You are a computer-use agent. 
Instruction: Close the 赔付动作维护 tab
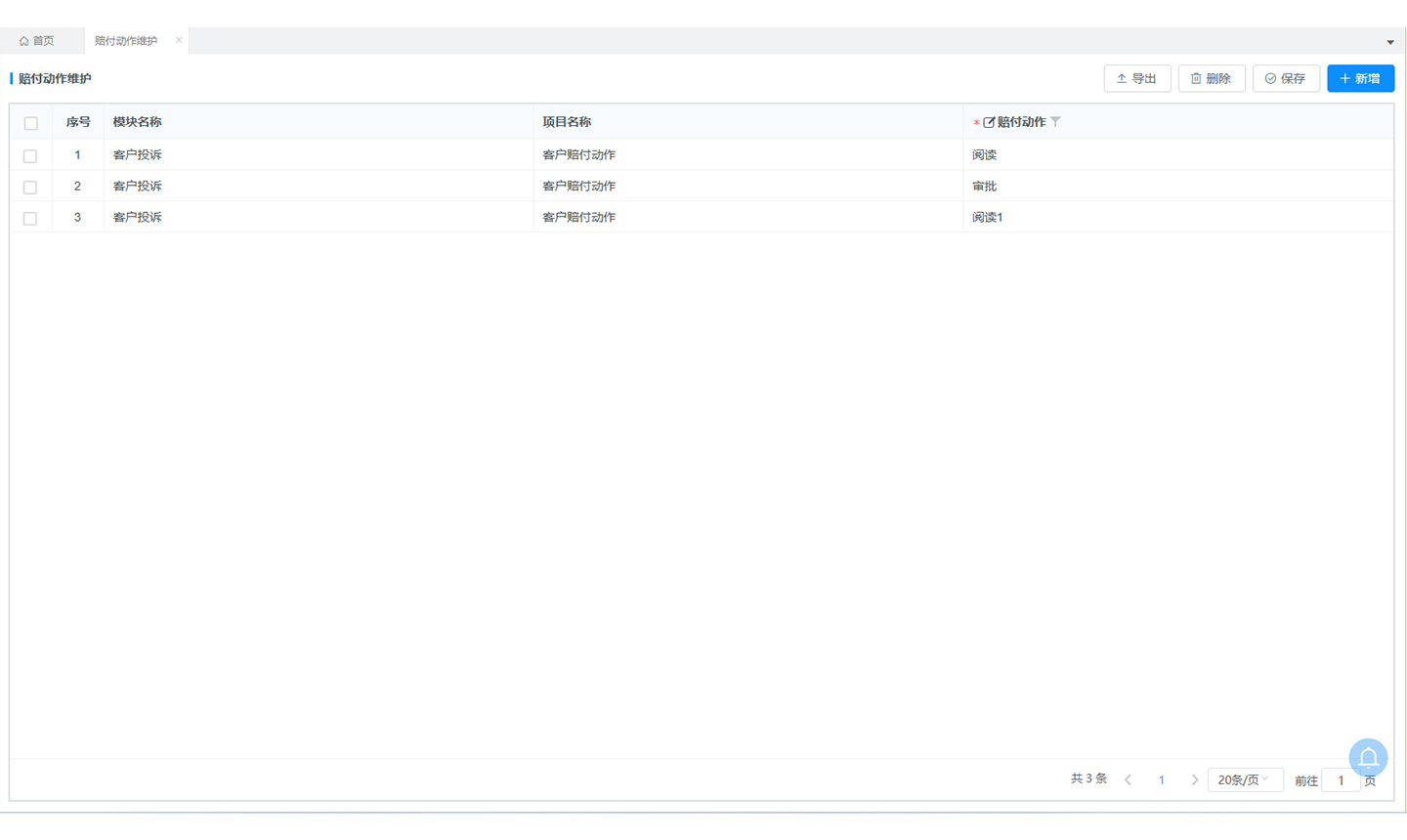coord(179,40)
